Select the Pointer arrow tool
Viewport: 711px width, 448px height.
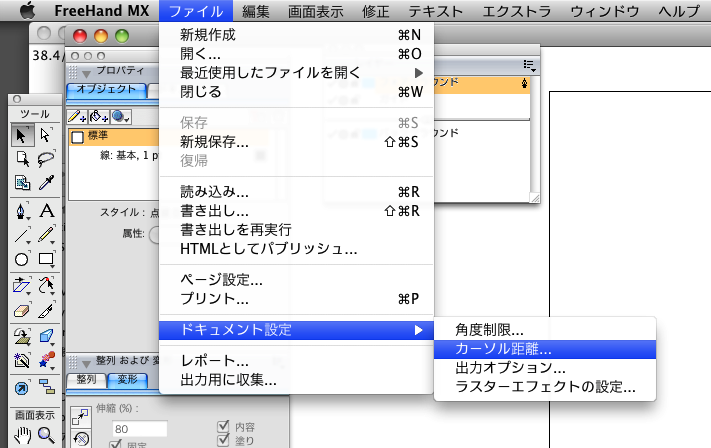pyautogui.click(x=21, y=135)
